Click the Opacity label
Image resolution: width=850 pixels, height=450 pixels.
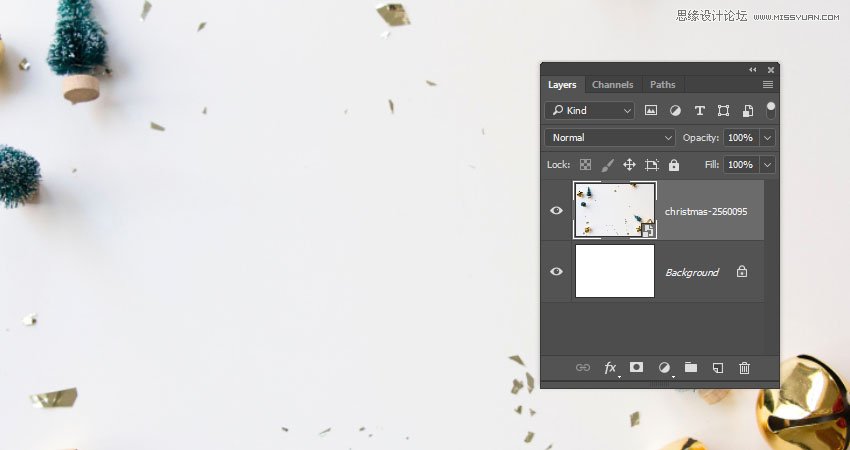click(x=700, y=138)
